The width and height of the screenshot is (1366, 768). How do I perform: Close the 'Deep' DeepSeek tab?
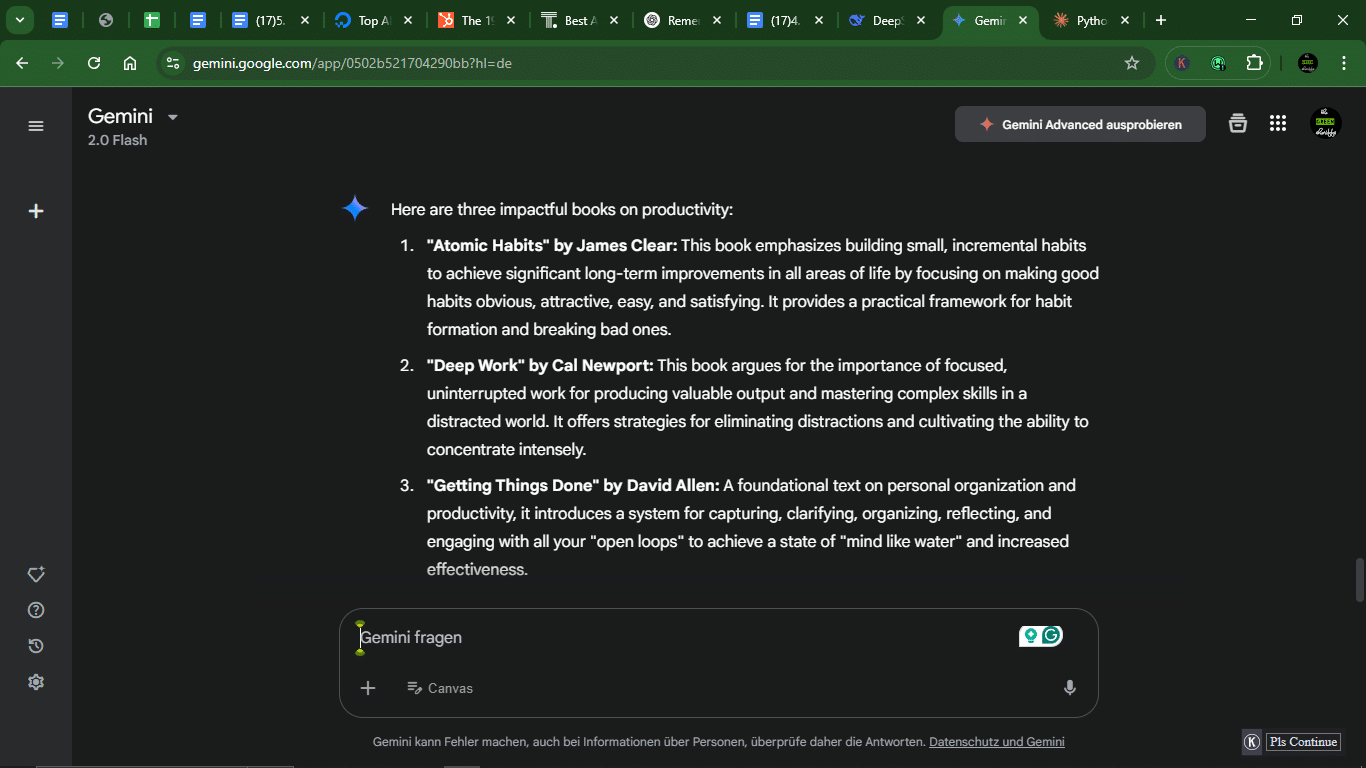click(x=920, y=20)
